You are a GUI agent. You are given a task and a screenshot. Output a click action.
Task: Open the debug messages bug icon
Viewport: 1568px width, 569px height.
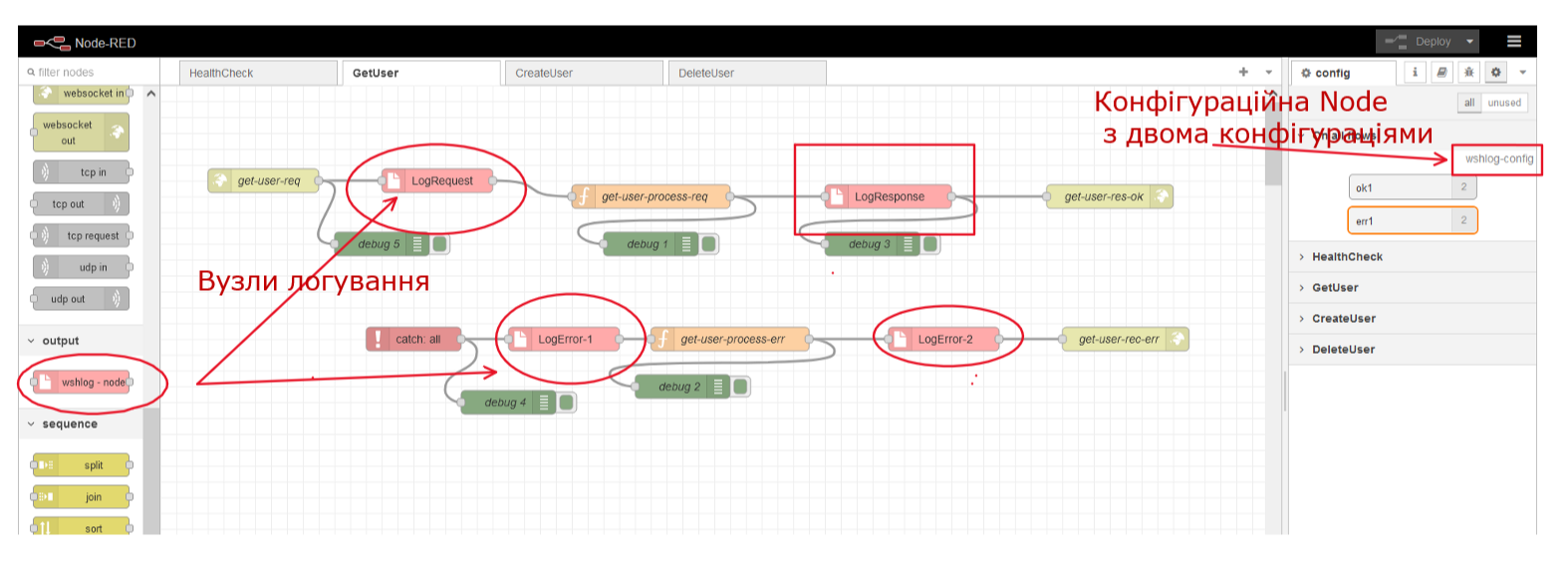[x=1468, y=73]
